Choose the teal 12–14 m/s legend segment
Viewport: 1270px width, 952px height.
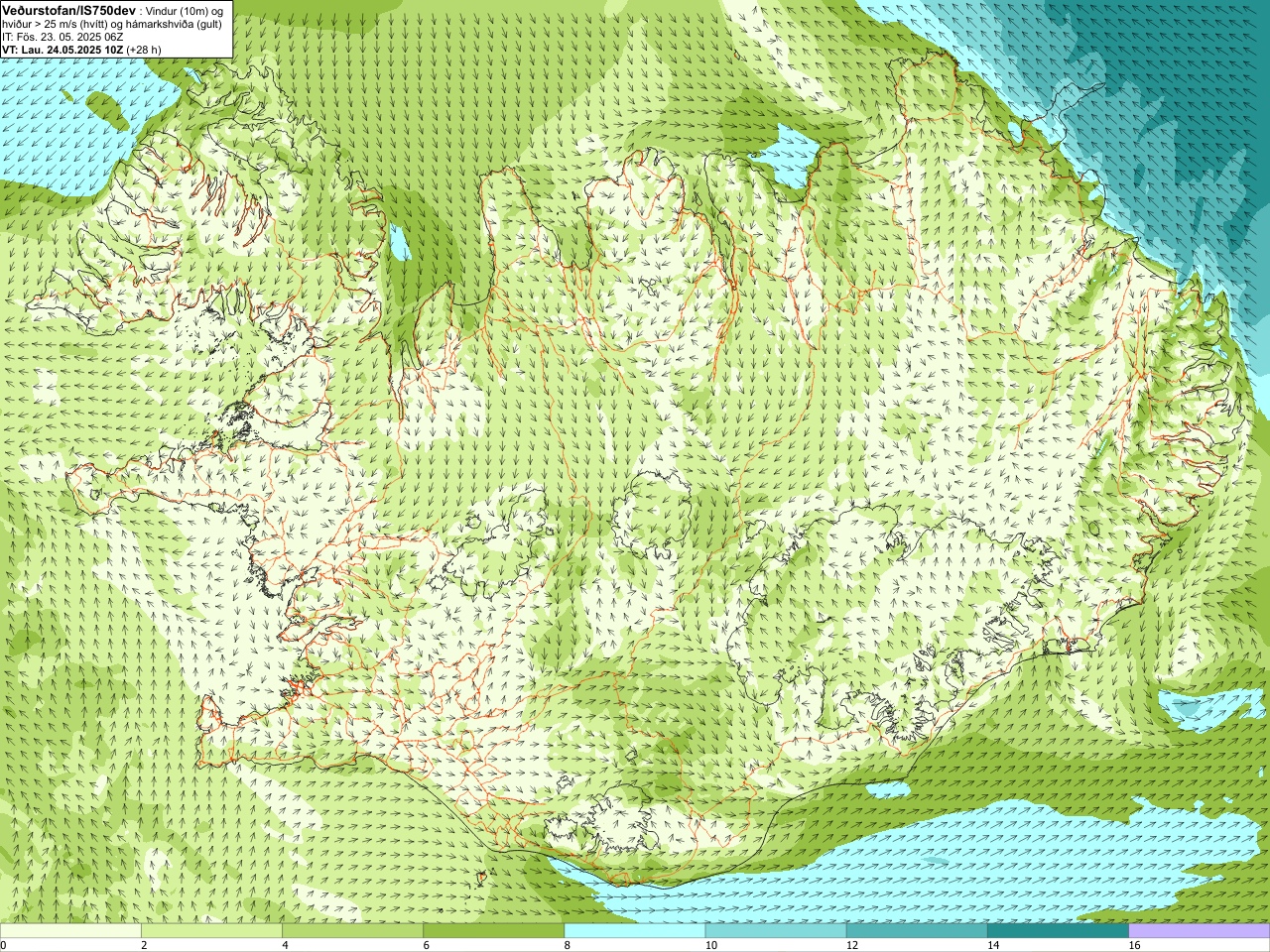(x=917, y=931)
